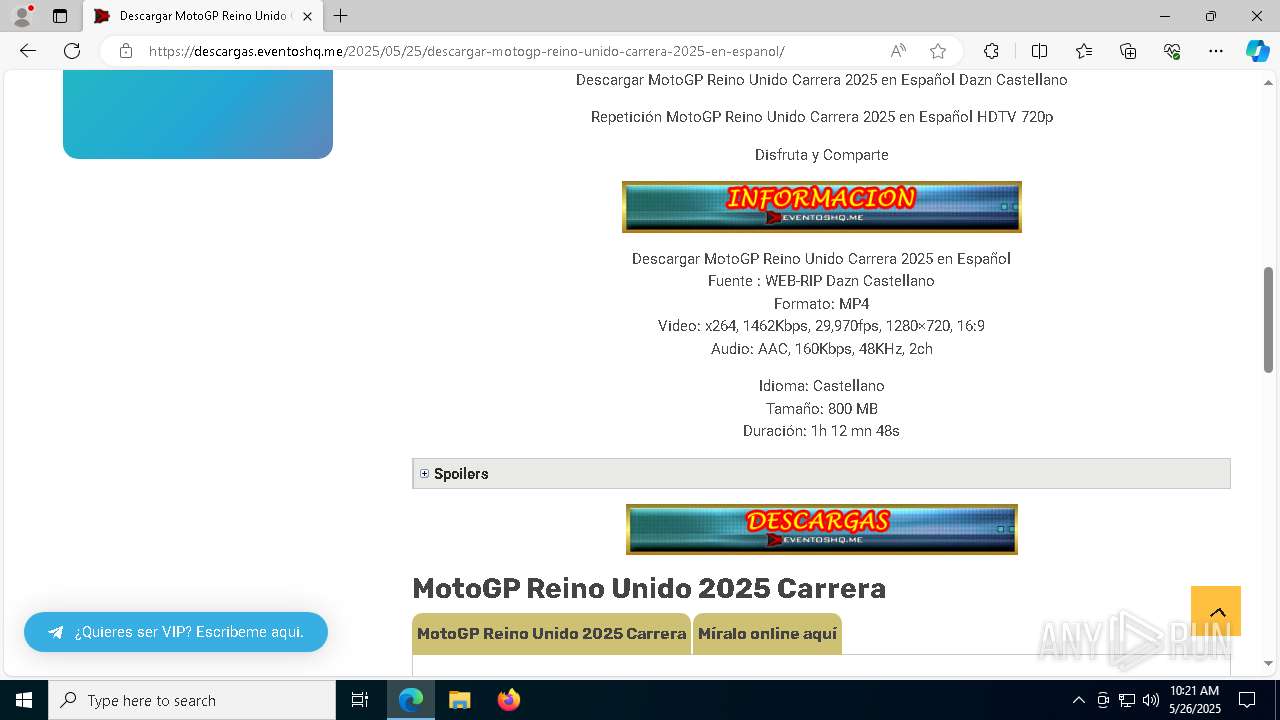Image resolution: width=1280 pixels, height=720 pixels.
Task: Toggle Split screen view icon
Action: (1039, 51)
